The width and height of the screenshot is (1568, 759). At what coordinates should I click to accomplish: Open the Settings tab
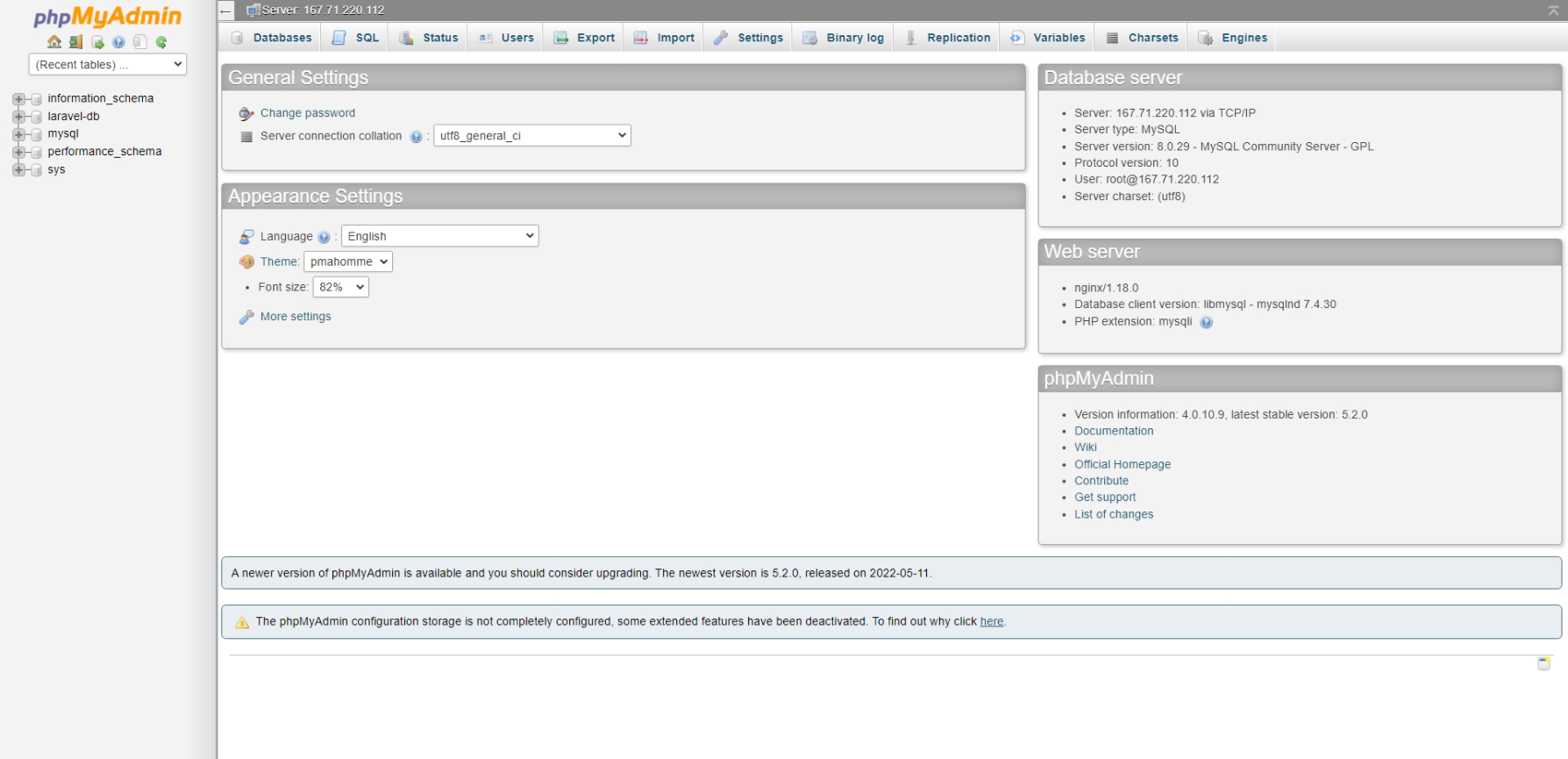pyautogui.click(x=748, y=38)
